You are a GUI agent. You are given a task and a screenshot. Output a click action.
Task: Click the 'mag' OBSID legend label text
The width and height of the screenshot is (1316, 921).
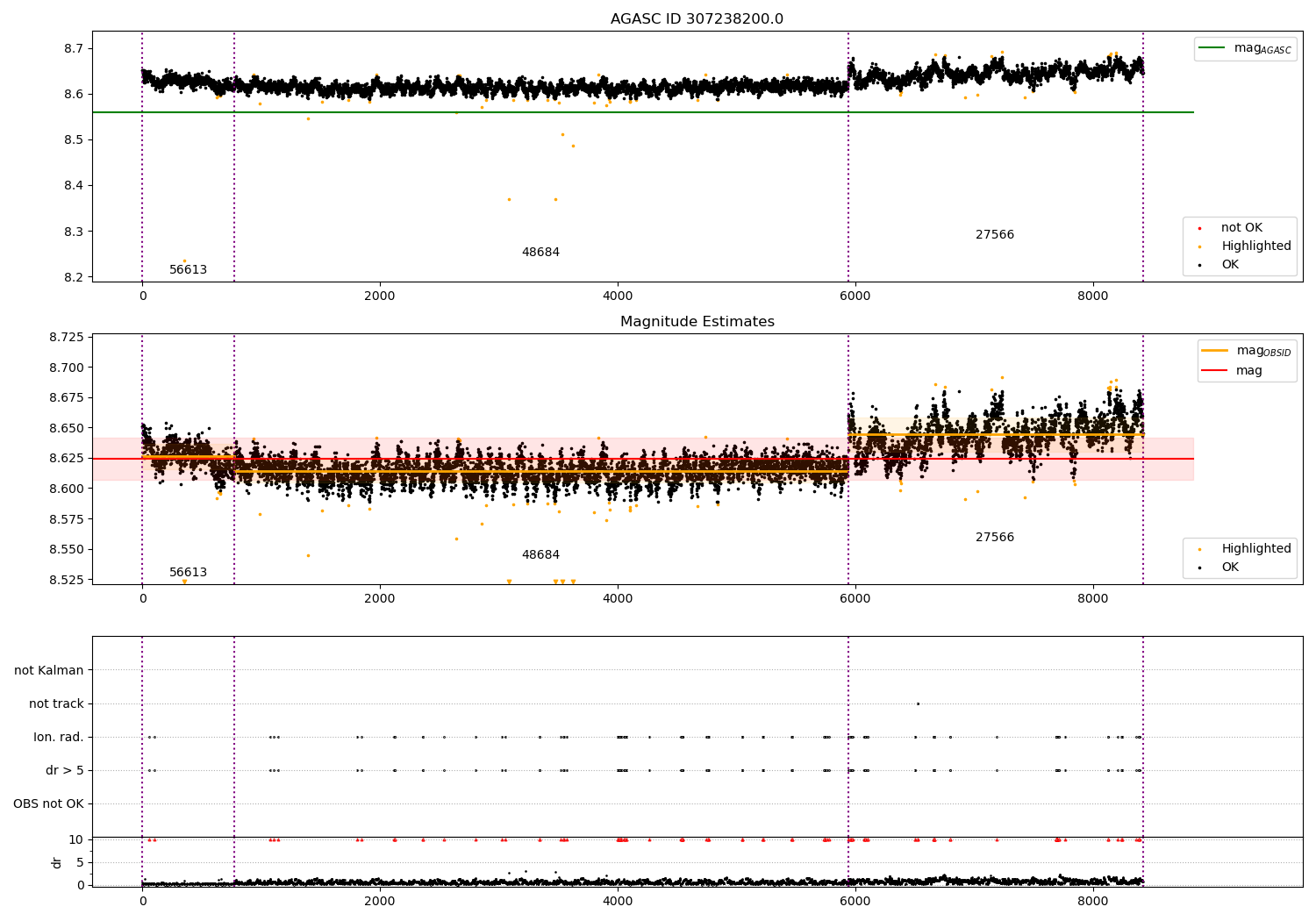click(x=1264, y=352)
